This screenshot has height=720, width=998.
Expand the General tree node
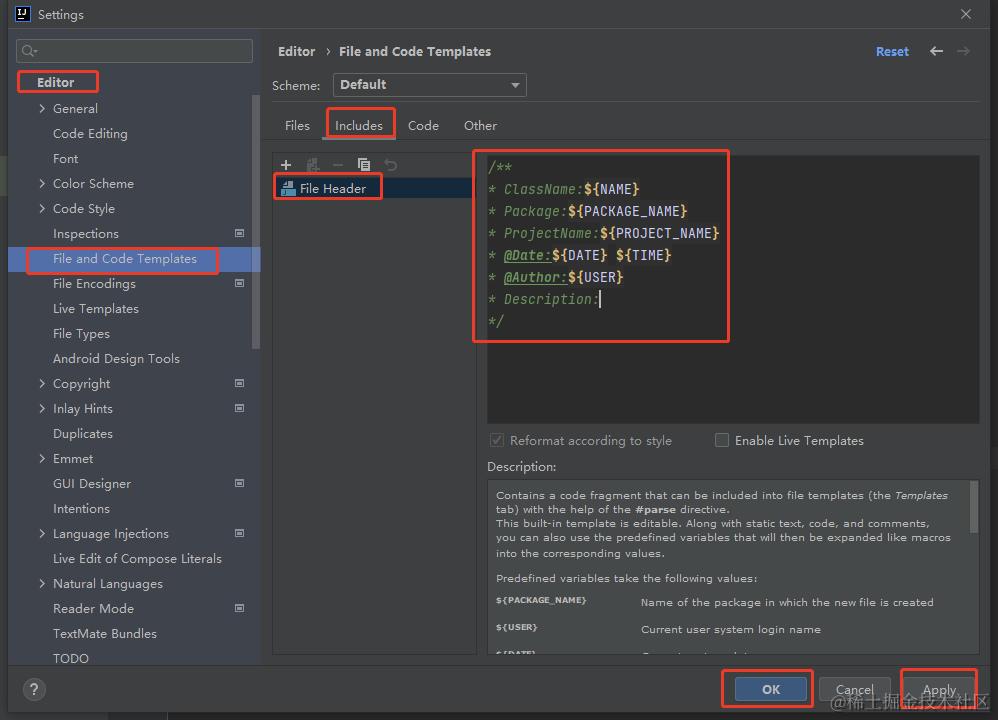42,108
